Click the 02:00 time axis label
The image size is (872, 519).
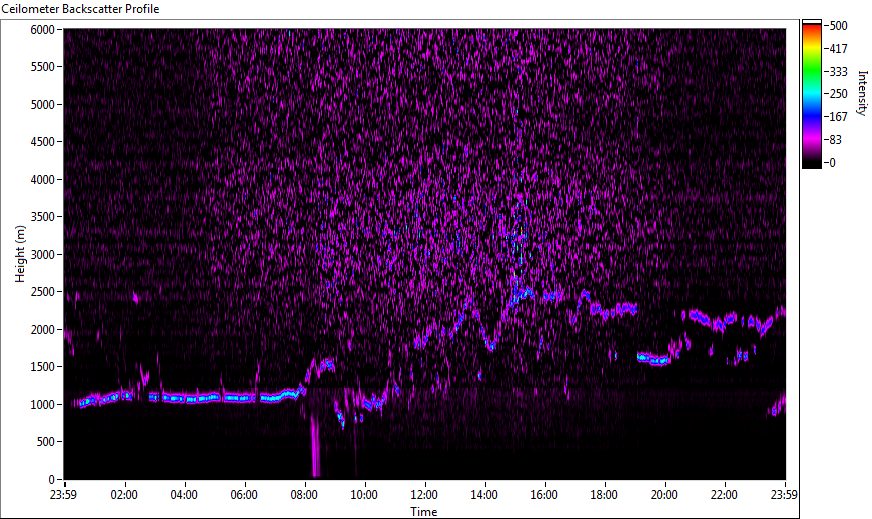(x=123, y=495)
